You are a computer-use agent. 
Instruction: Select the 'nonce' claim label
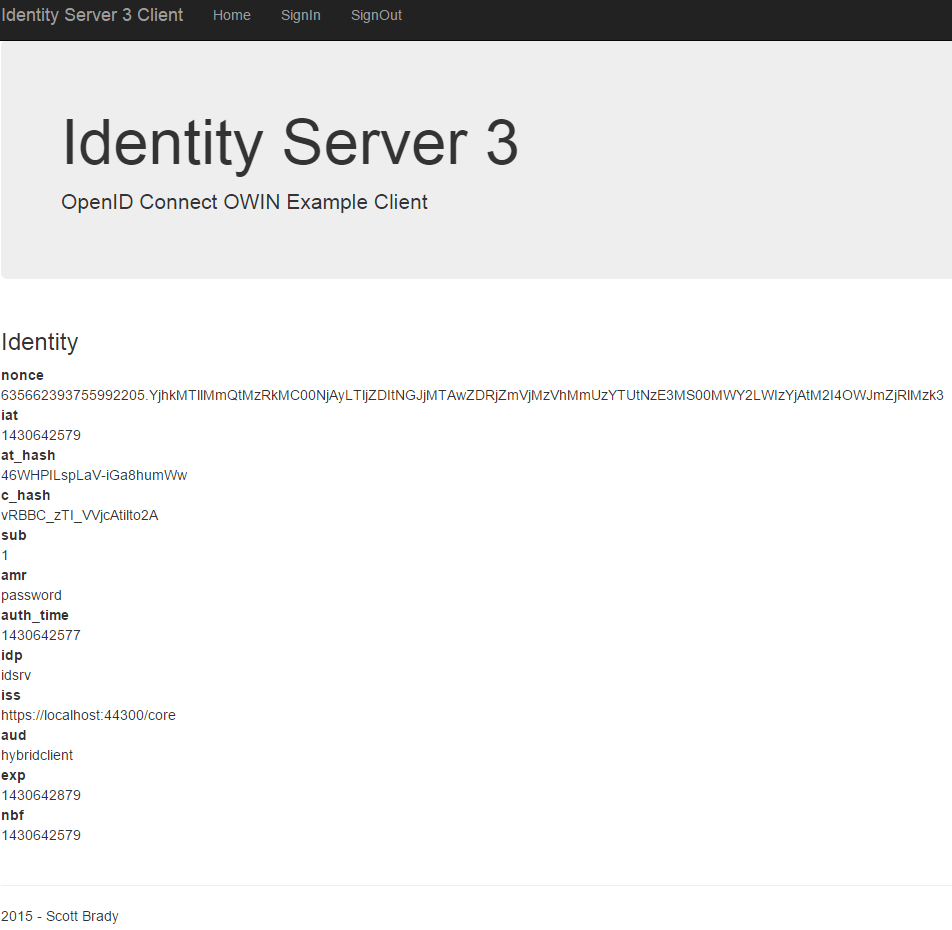22,375
